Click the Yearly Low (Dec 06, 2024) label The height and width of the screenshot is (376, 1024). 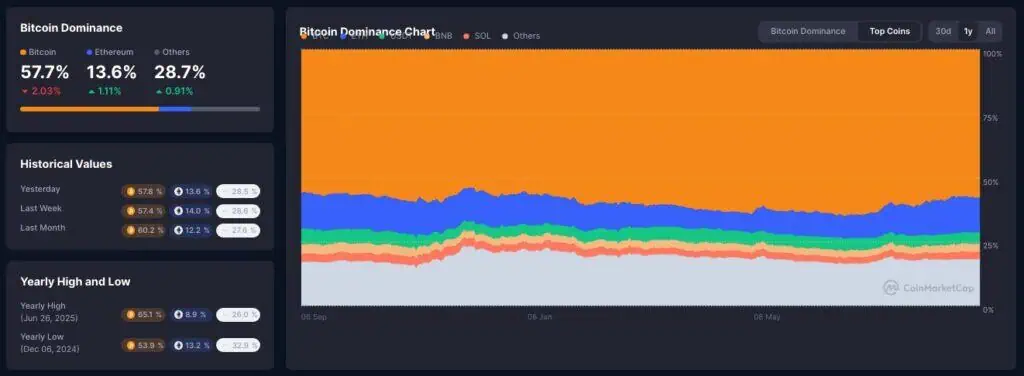pyautogui.click(x=50, y=343)
